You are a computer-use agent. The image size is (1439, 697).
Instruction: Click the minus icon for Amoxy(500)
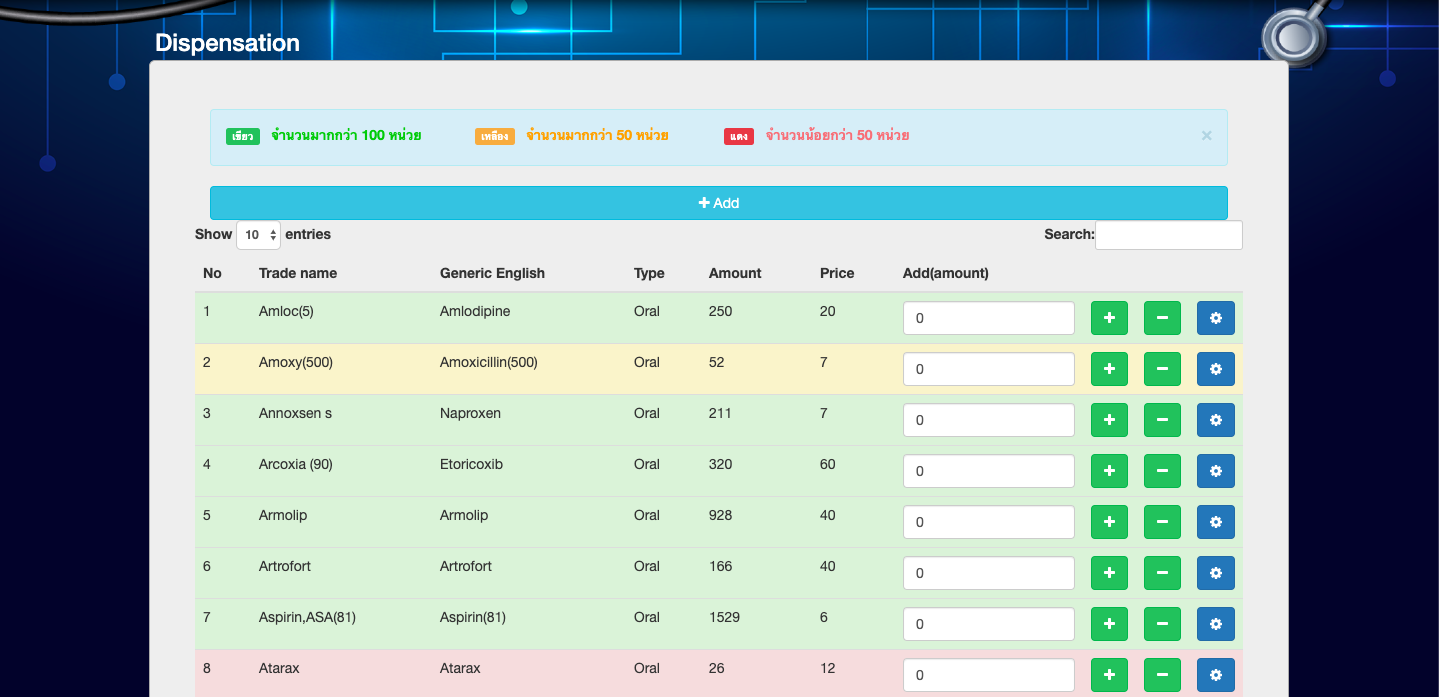point(1162,369)
